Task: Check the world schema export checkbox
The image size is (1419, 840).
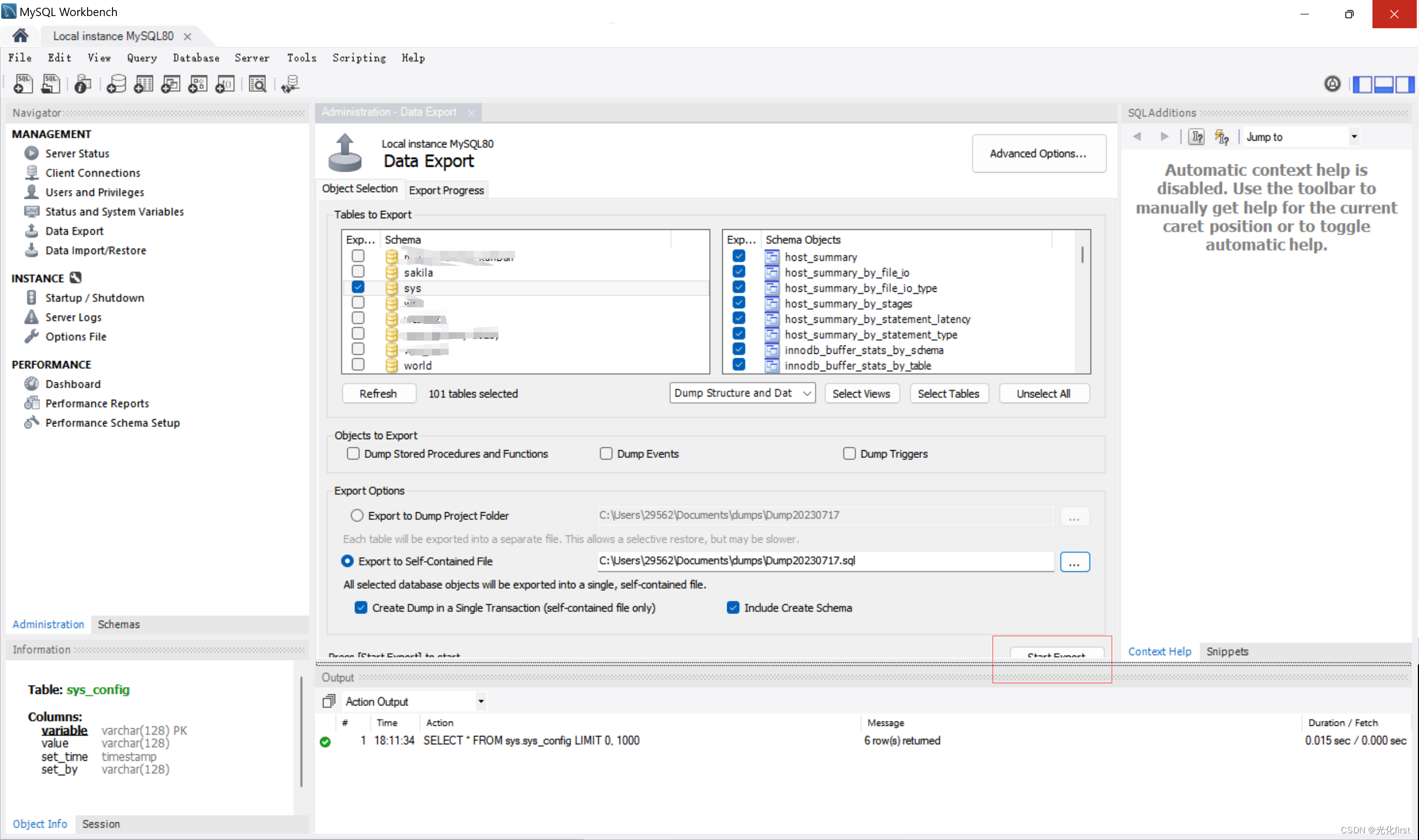Action: point(358,364)
